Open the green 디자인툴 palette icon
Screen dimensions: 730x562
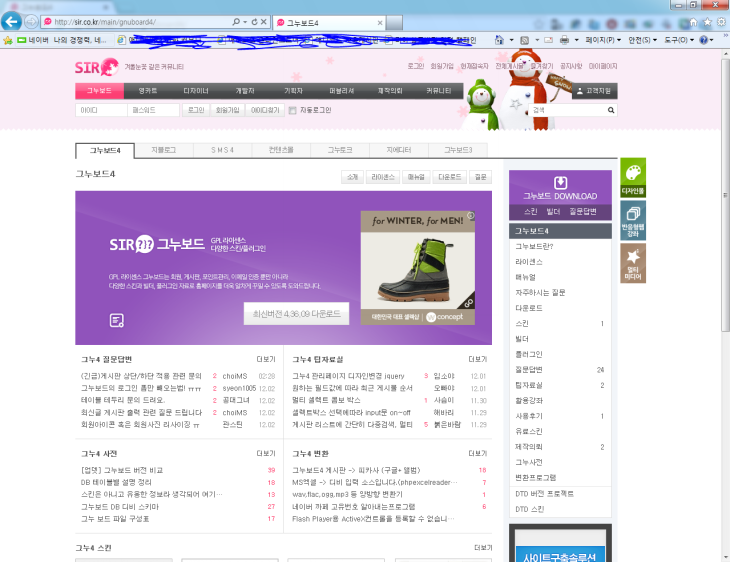coord(633,177)
